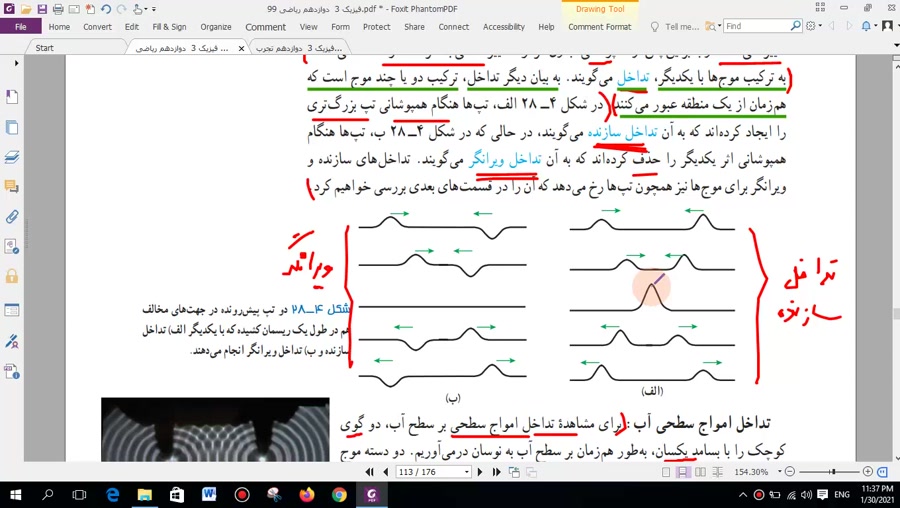Open the Form ribbon tab
900x508 pixels.
[340, 26]
